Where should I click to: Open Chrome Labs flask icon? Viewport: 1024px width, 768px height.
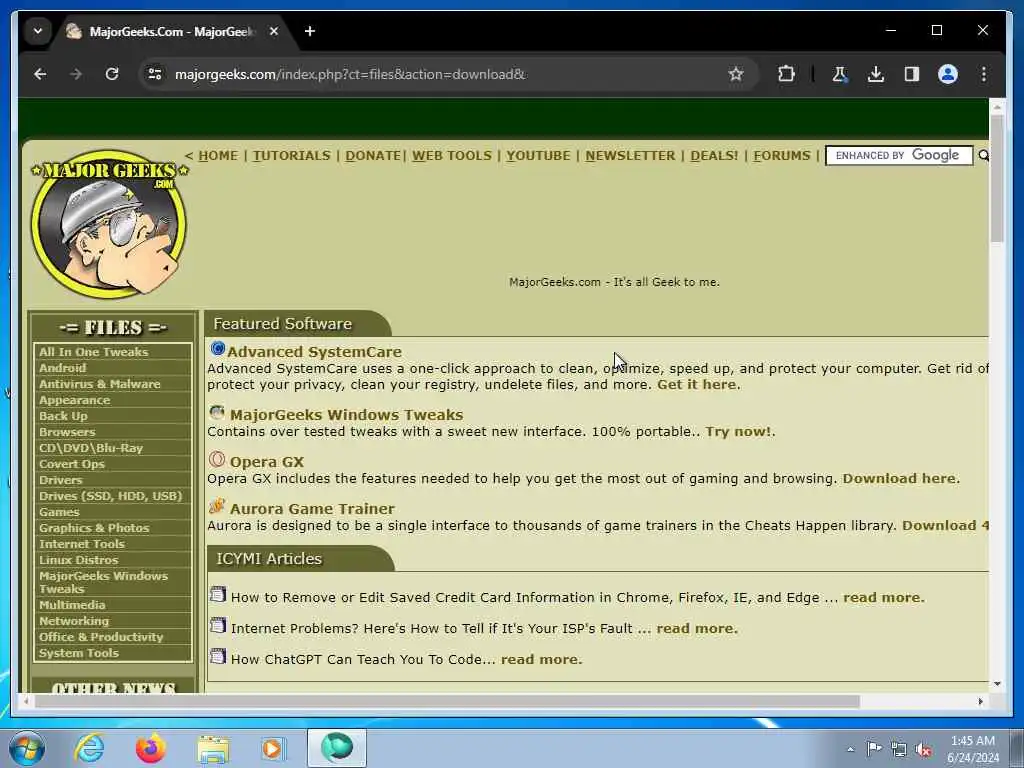840,74
